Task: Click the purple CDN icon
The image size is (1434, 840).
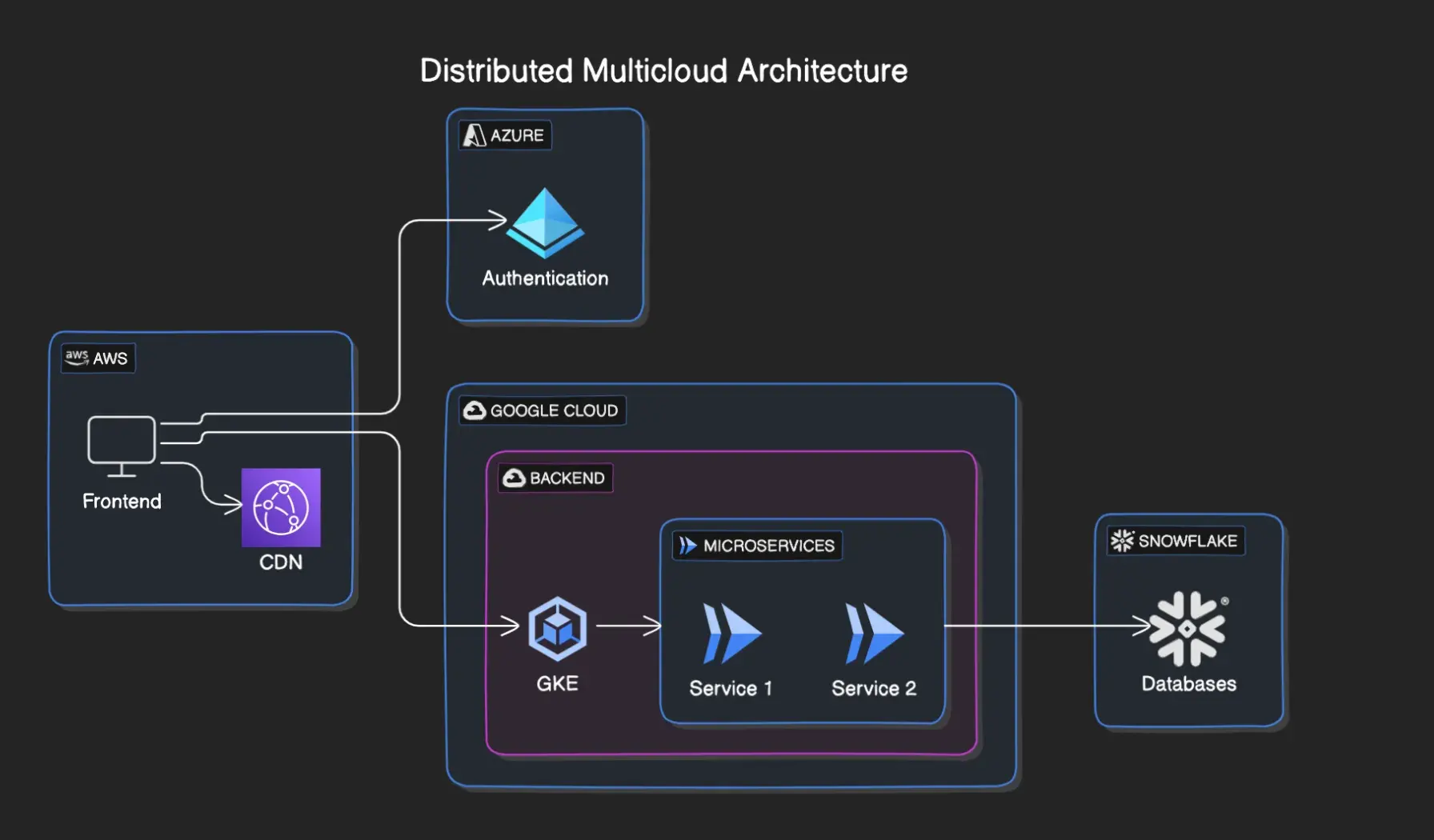Action: click(x=281, y=508)
